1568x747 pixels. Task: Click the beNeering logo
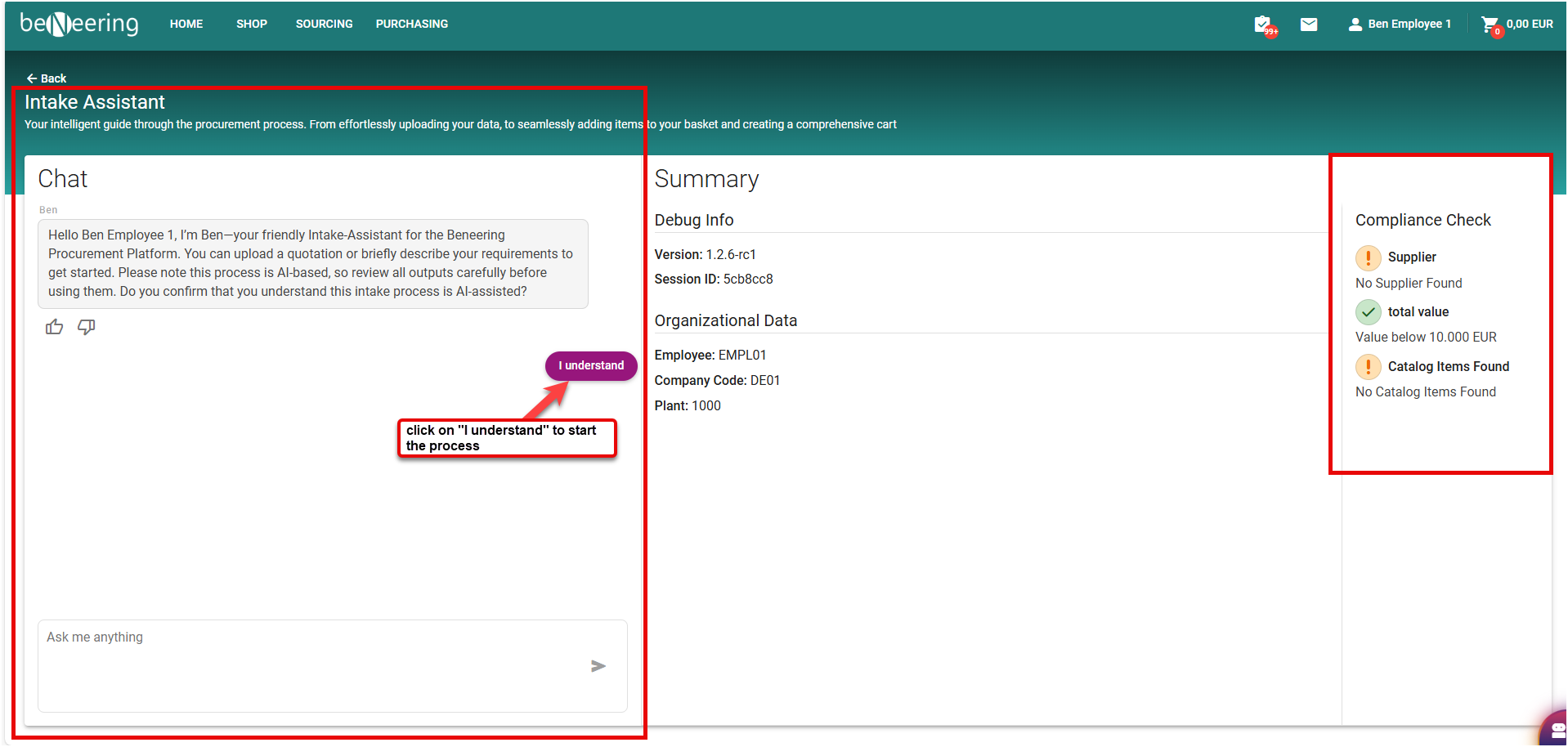coord(79,24)
